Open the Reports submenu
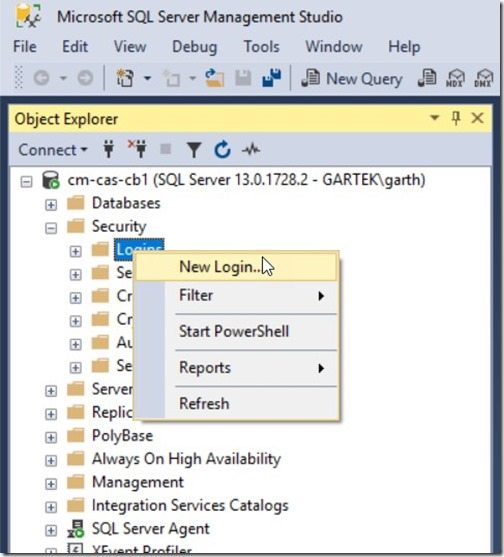The image size is (504, 557). tap(236, 368)
